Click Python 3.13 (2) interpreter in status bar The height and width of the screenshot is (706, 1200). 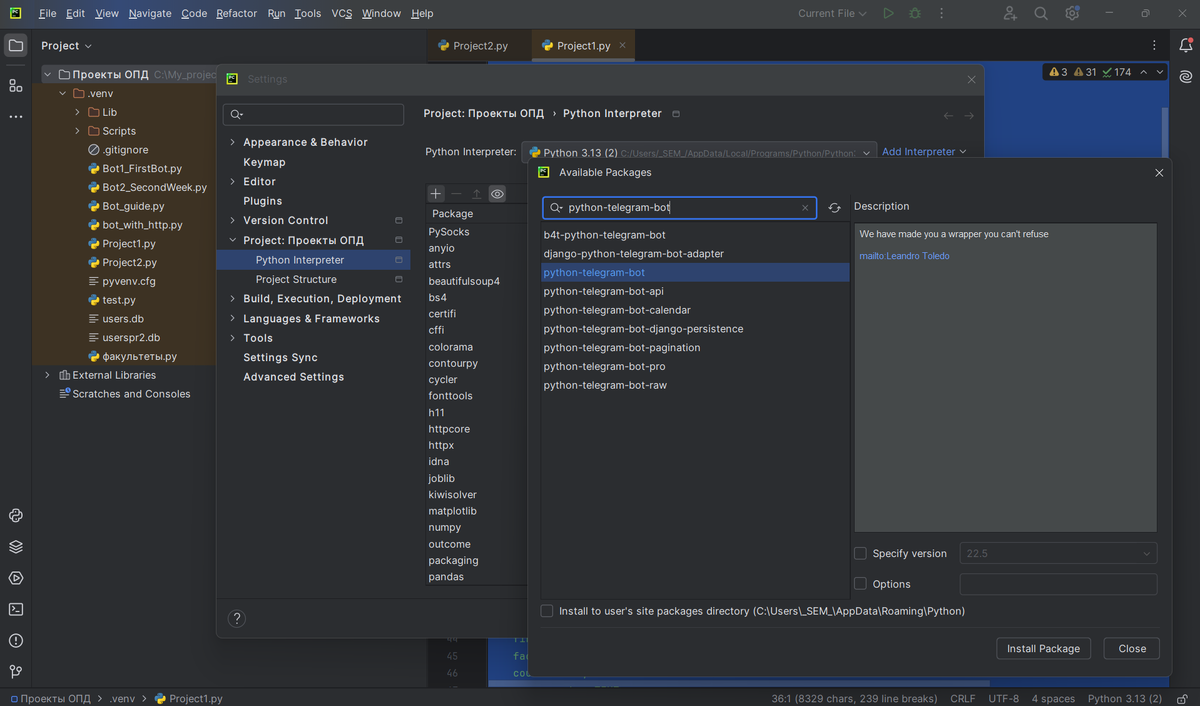pyautogui.click(x=1125, y=698)
